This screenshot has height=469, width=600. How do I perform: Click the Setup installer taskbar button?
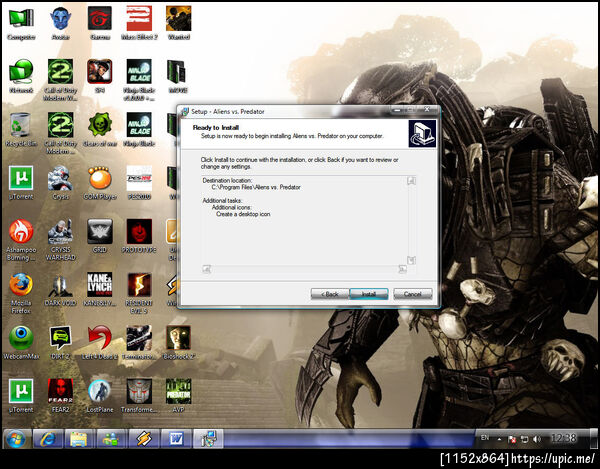[208, 438]
